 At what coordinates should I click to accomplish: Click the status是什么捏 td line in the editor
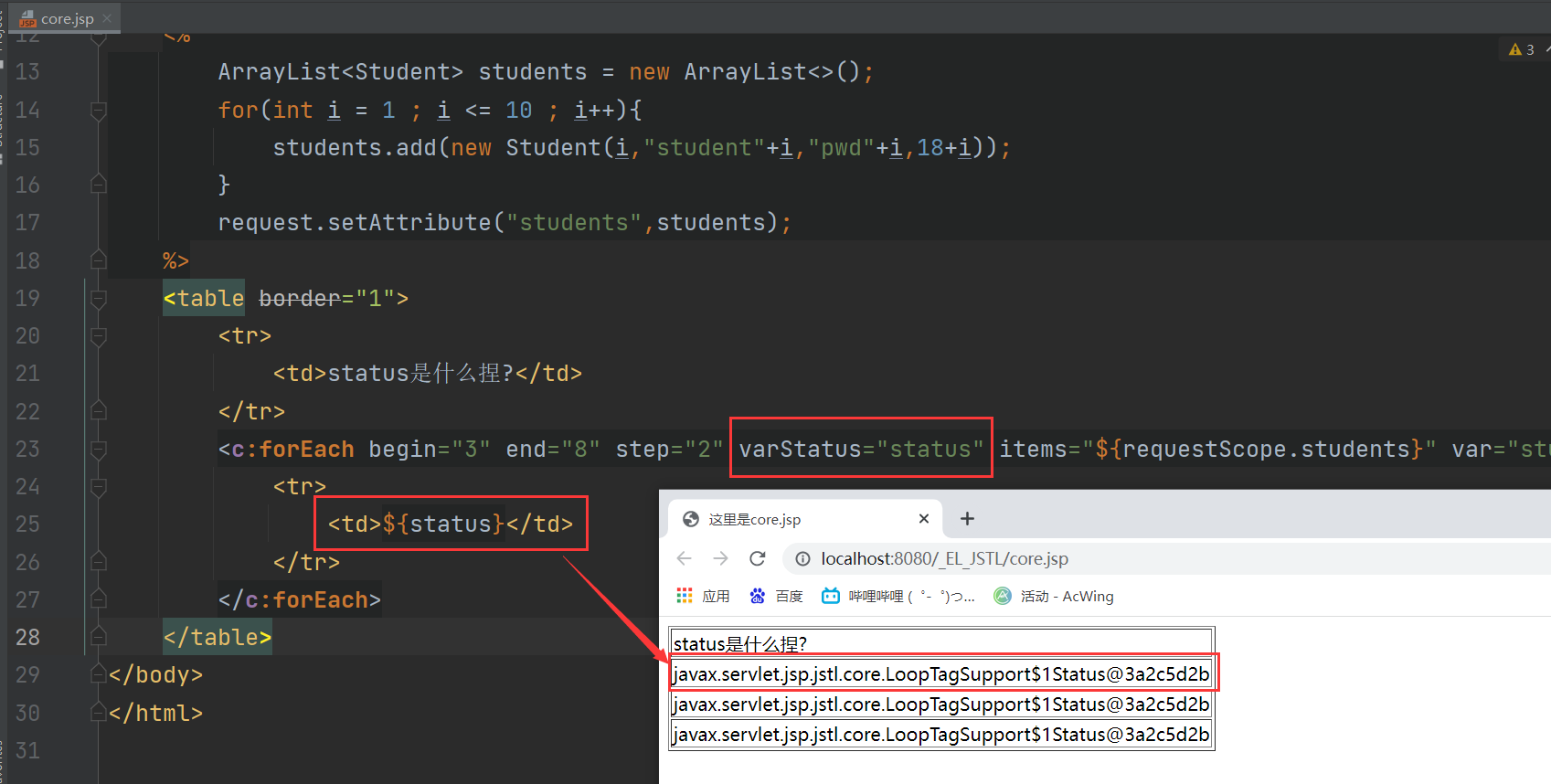click(427, 373)
